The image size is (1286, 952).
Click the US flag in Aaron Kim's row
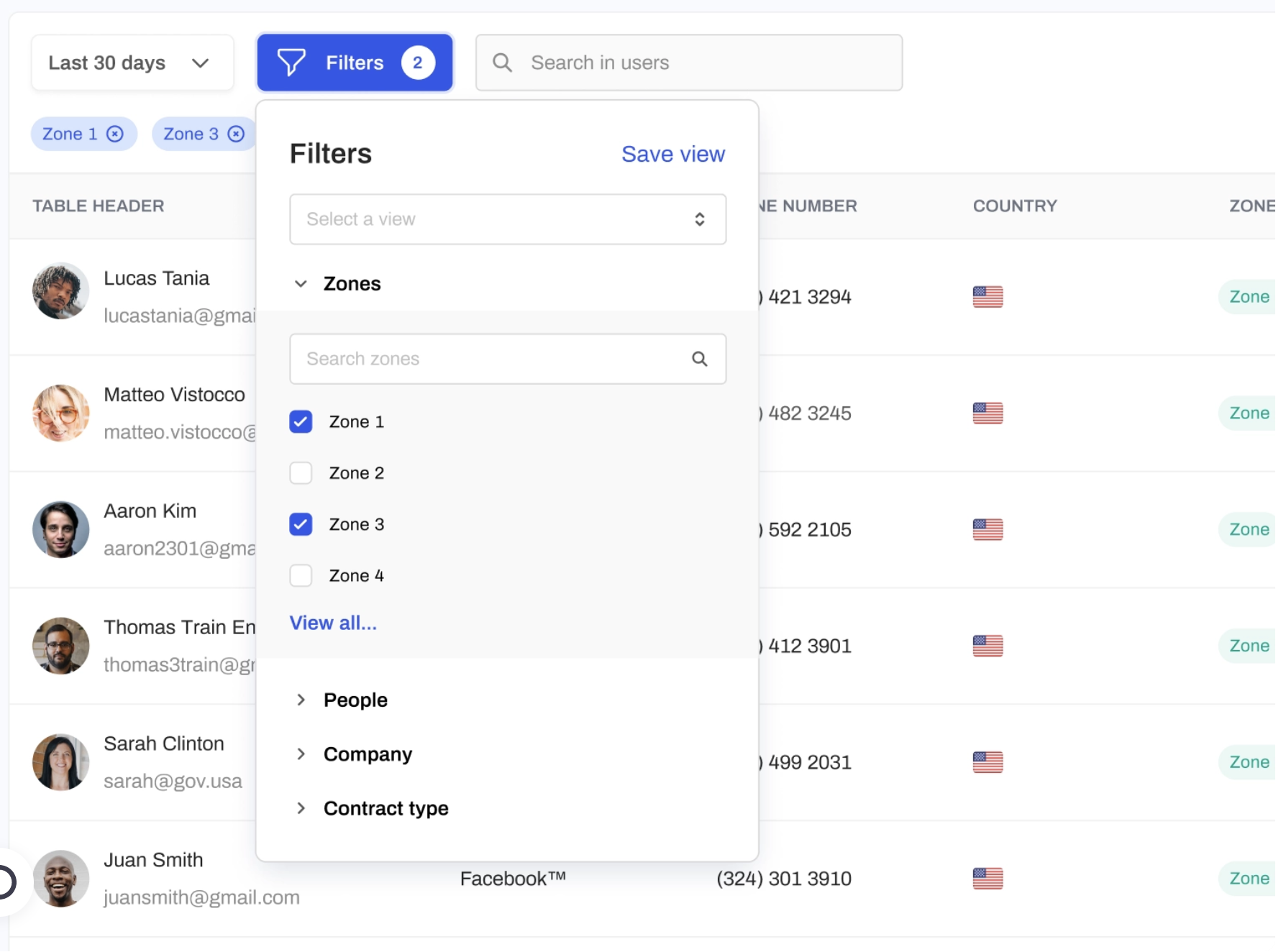[988, 530]
